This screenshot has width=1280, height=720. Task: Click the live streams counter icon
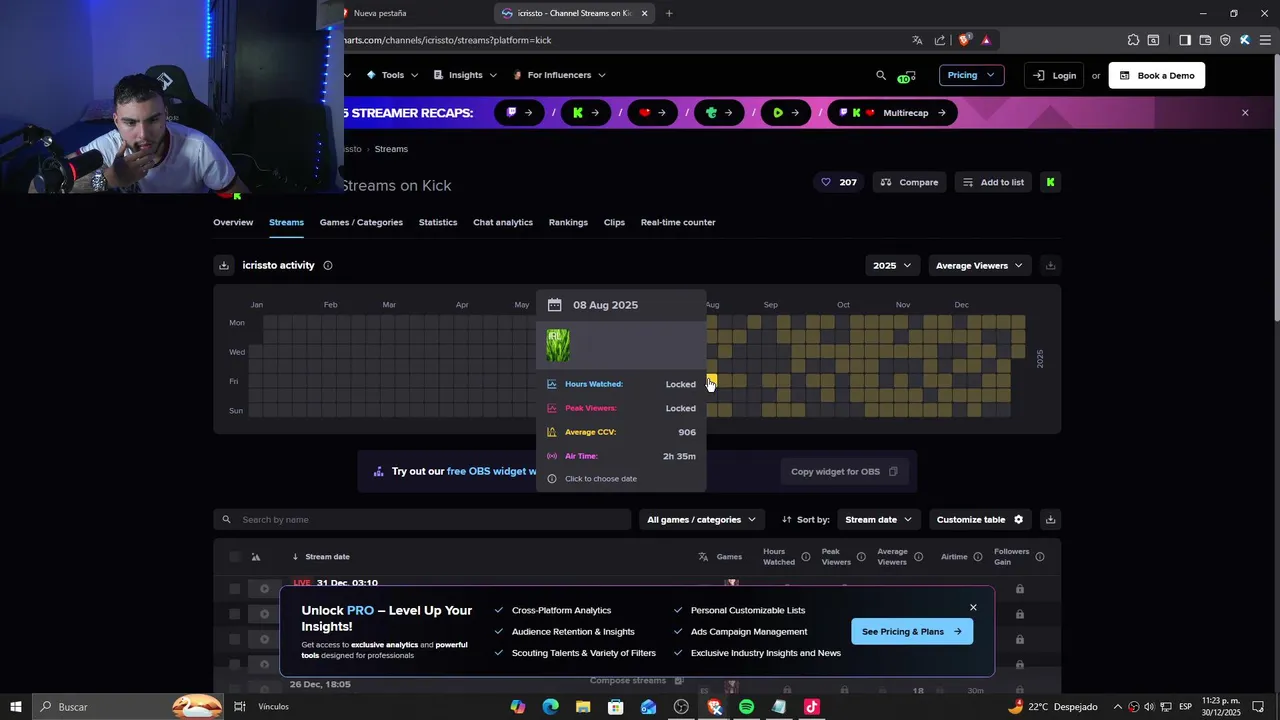[905, 76]
